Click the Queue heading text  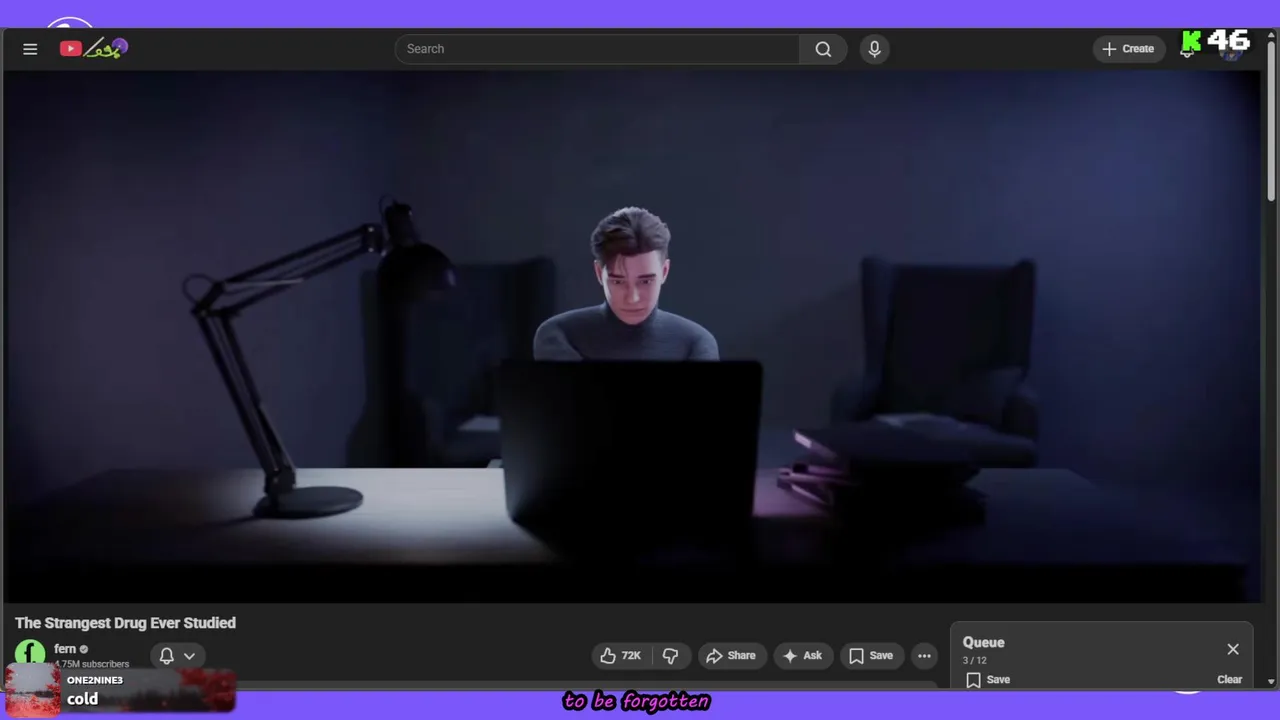(983, 643)
